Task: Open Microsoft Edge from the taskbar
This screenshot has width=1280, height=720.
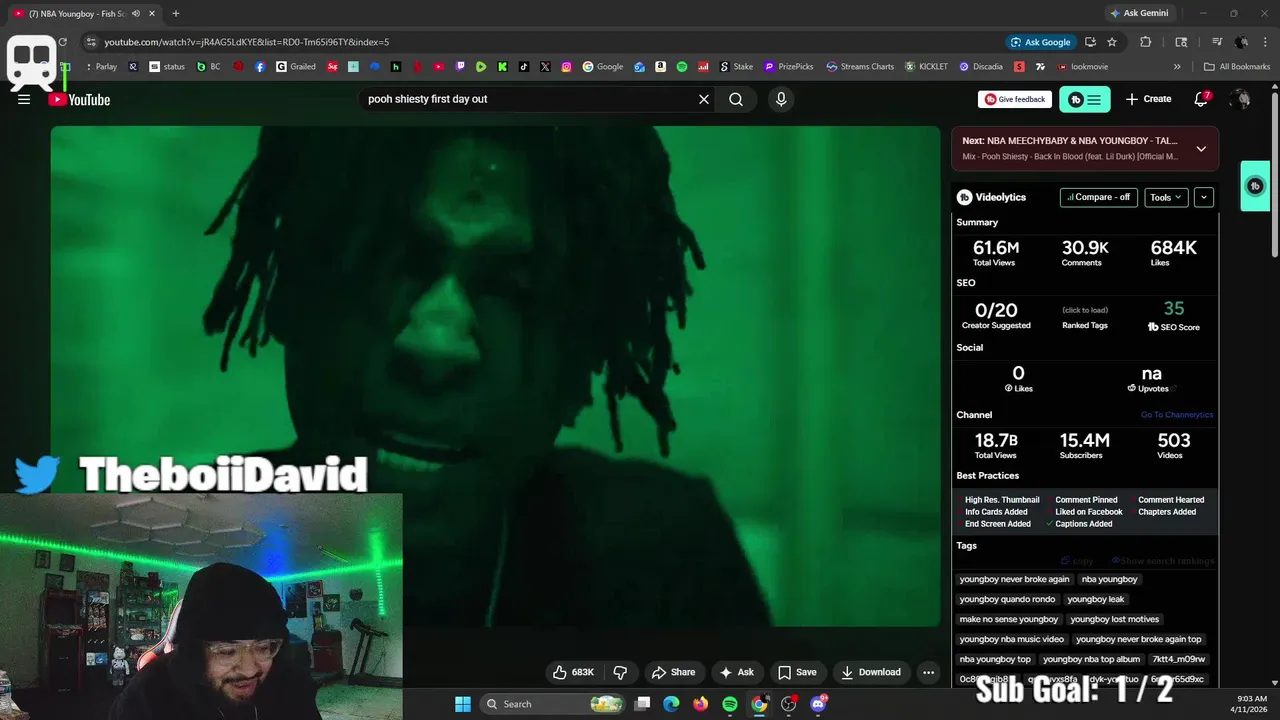Action: (672, 704)
